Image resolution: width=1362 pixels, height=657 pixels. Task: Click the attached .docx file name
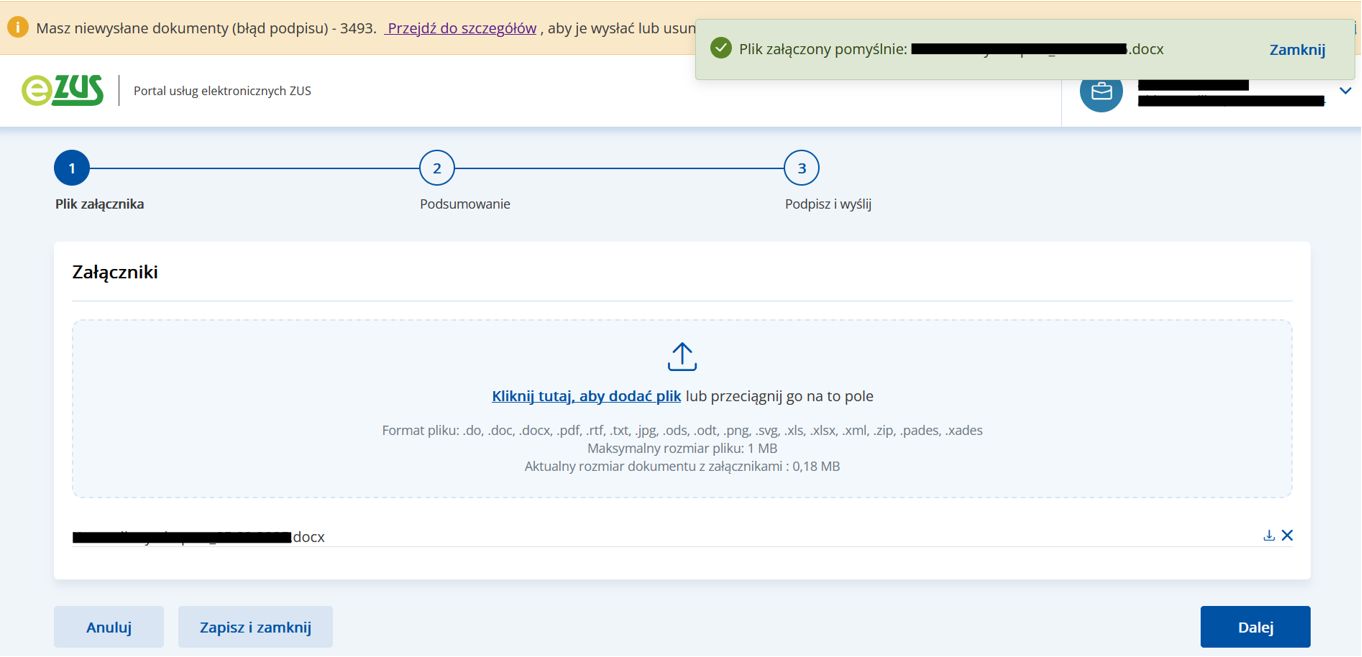click(x=199, y=537)
